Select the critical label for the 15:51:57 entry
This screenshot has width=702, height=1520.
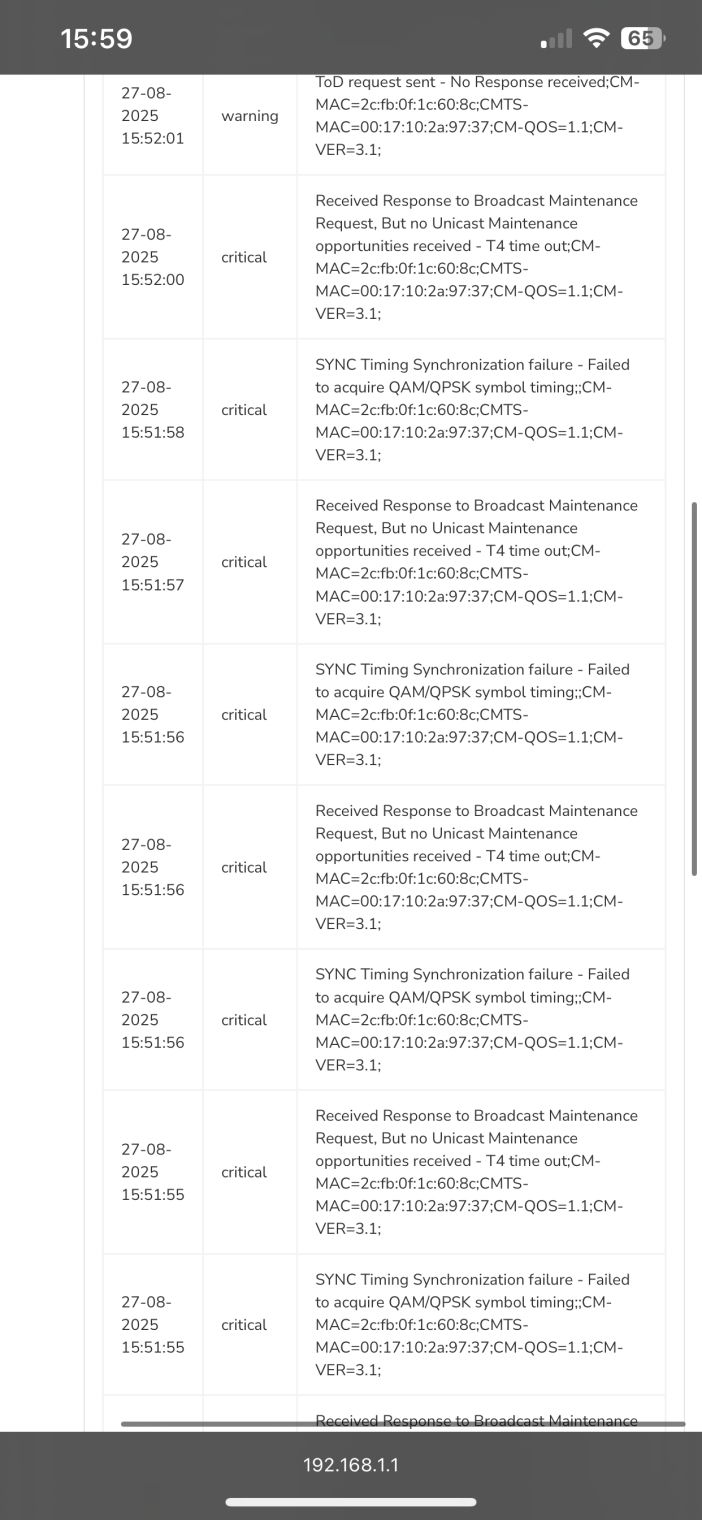244,562
